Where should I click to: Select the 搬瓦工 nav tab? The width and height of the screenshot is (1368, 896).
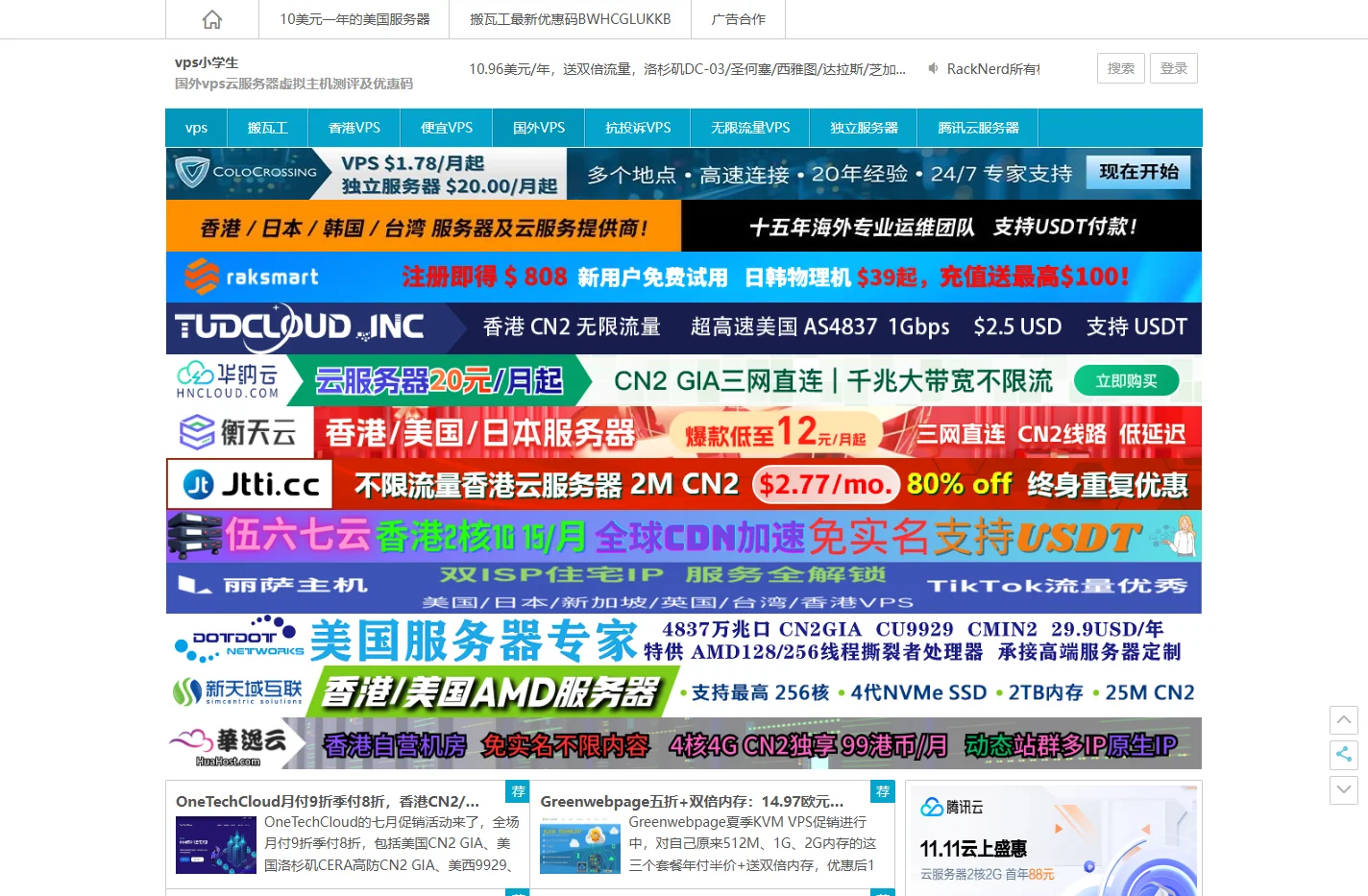(267, 128)
